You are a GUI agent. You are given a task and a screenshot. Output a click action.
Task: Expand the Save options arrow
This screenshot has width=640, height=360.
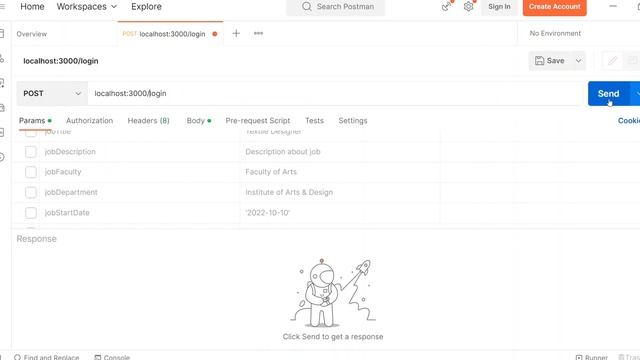coord(578,61)
